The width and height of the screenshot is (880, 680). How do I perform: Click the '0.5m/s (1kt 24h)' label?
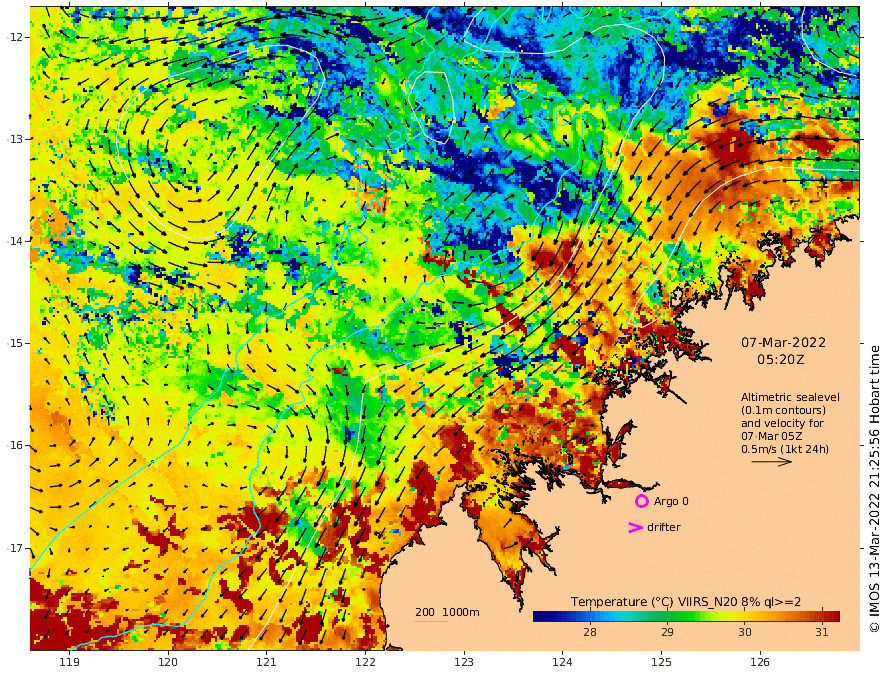click(x=785, y=449)
